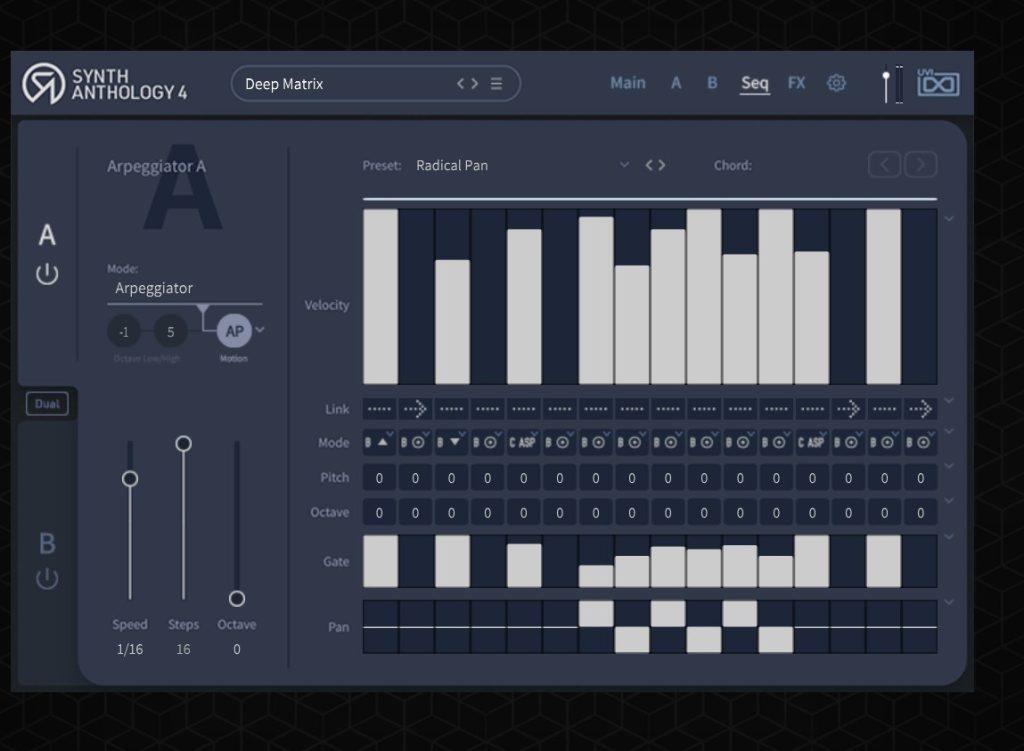This screenshot has width=1024, height=751.
Task: Click the next chord arrow button
Action: point(920,165)
